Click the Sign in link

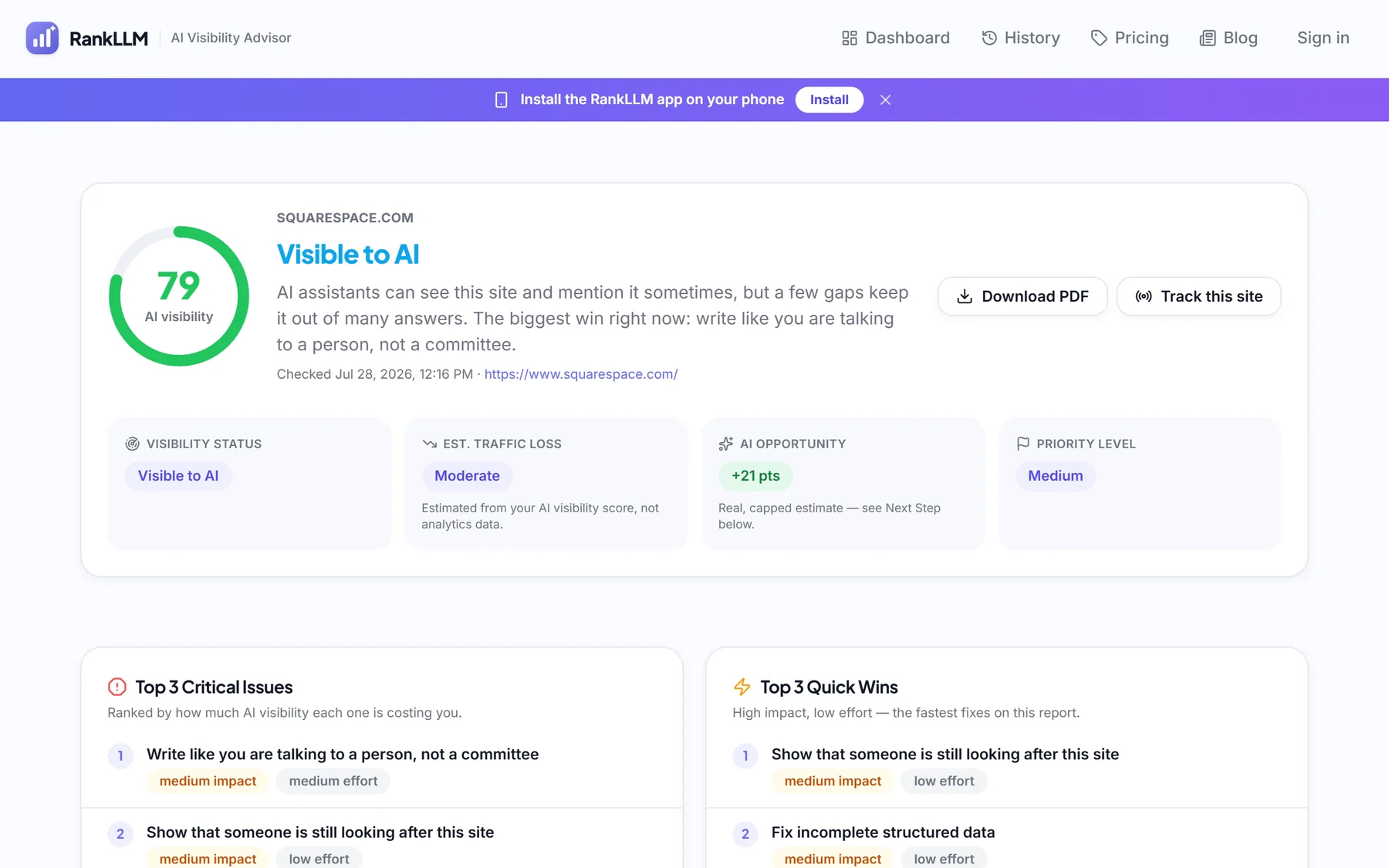click(x=1323, y=38)
